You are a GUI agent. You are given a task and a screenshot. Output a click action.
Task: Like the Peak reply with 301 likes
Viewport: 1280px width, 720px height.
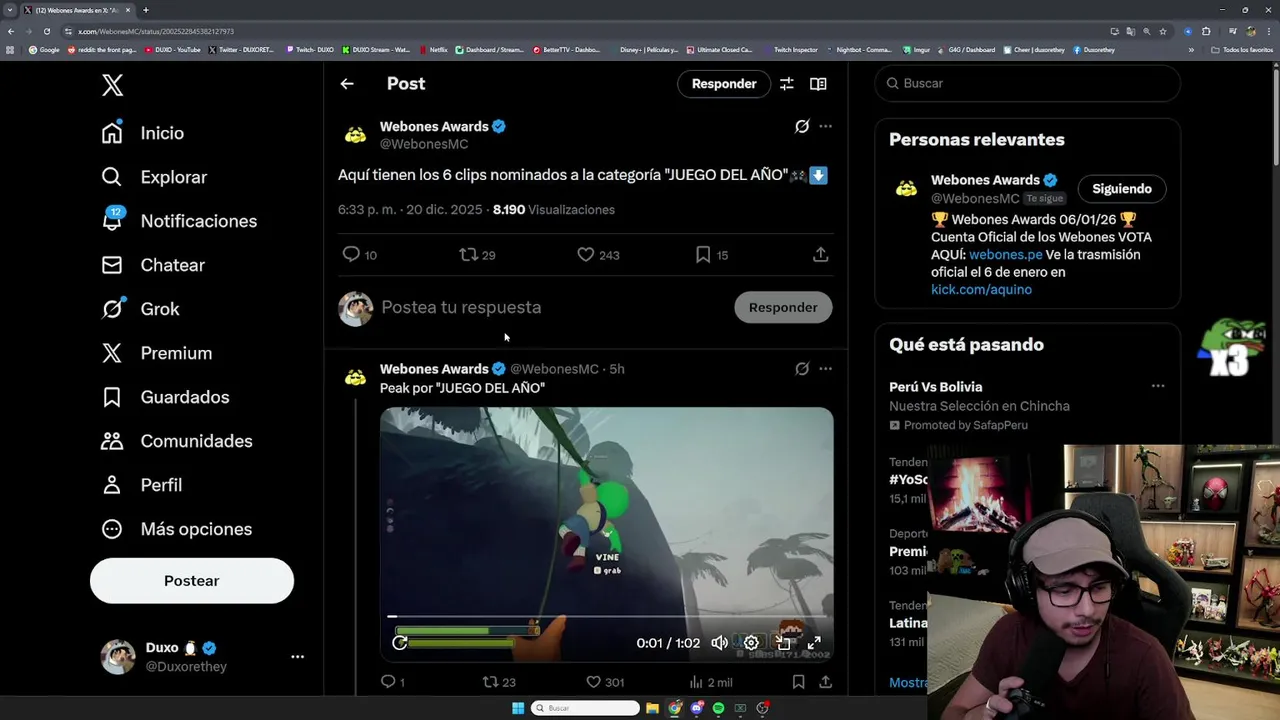604,682
